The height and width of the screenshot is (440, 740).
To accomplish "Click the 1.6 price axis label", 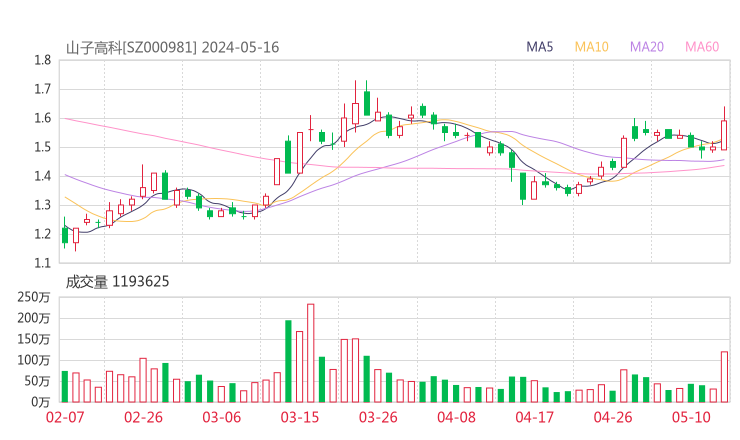I will (42, 118).
